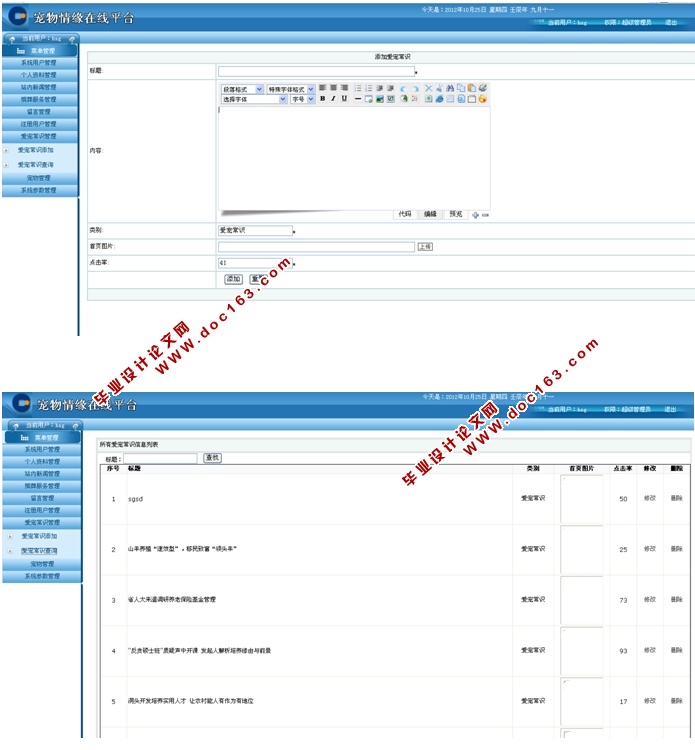Viewport: 695px width, 750px height.
Task: Insert a horizontal line in the editor
Action: click(x=358, y=99)
